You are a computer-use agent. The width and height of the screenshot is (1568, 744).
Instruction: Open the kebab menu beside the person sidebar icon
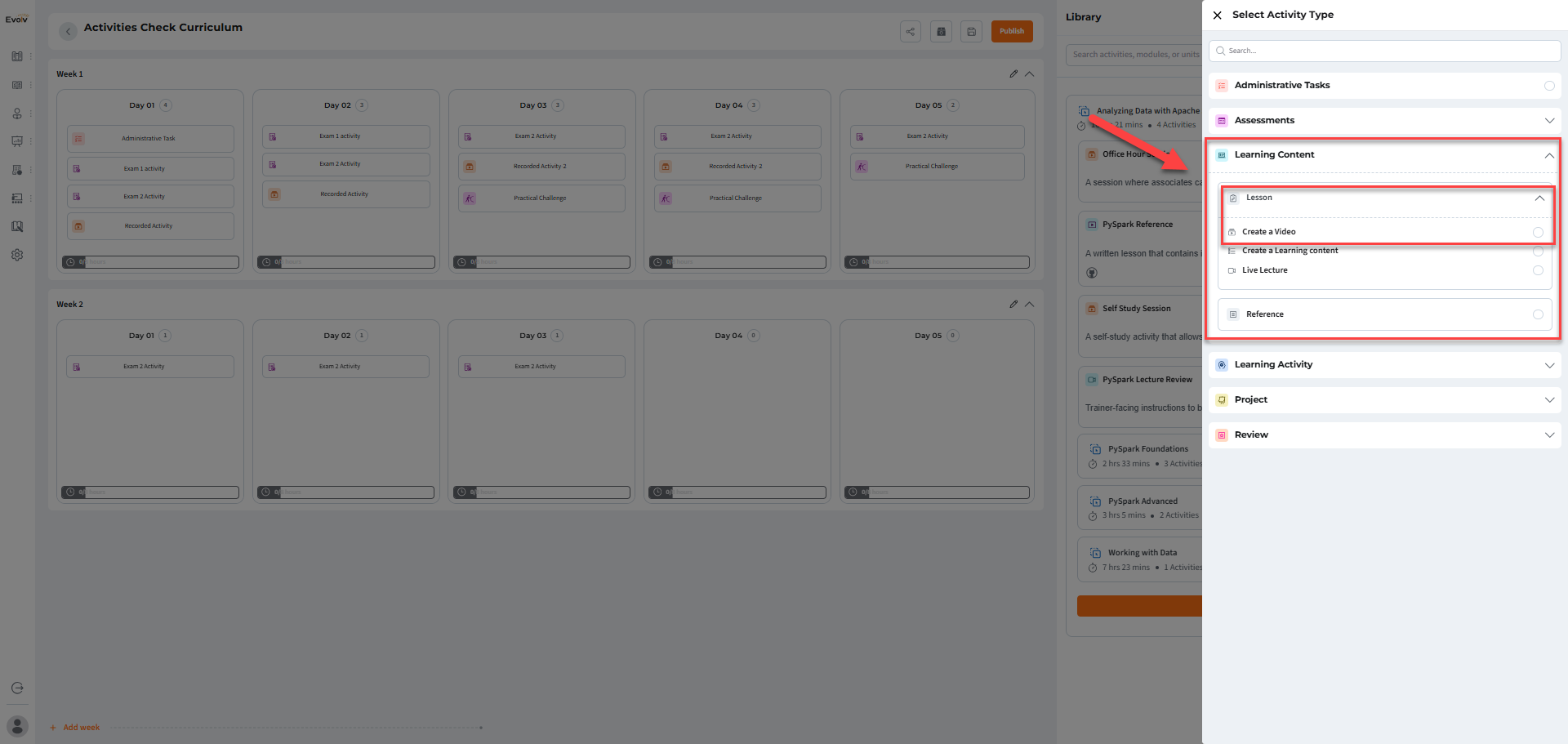31,114
